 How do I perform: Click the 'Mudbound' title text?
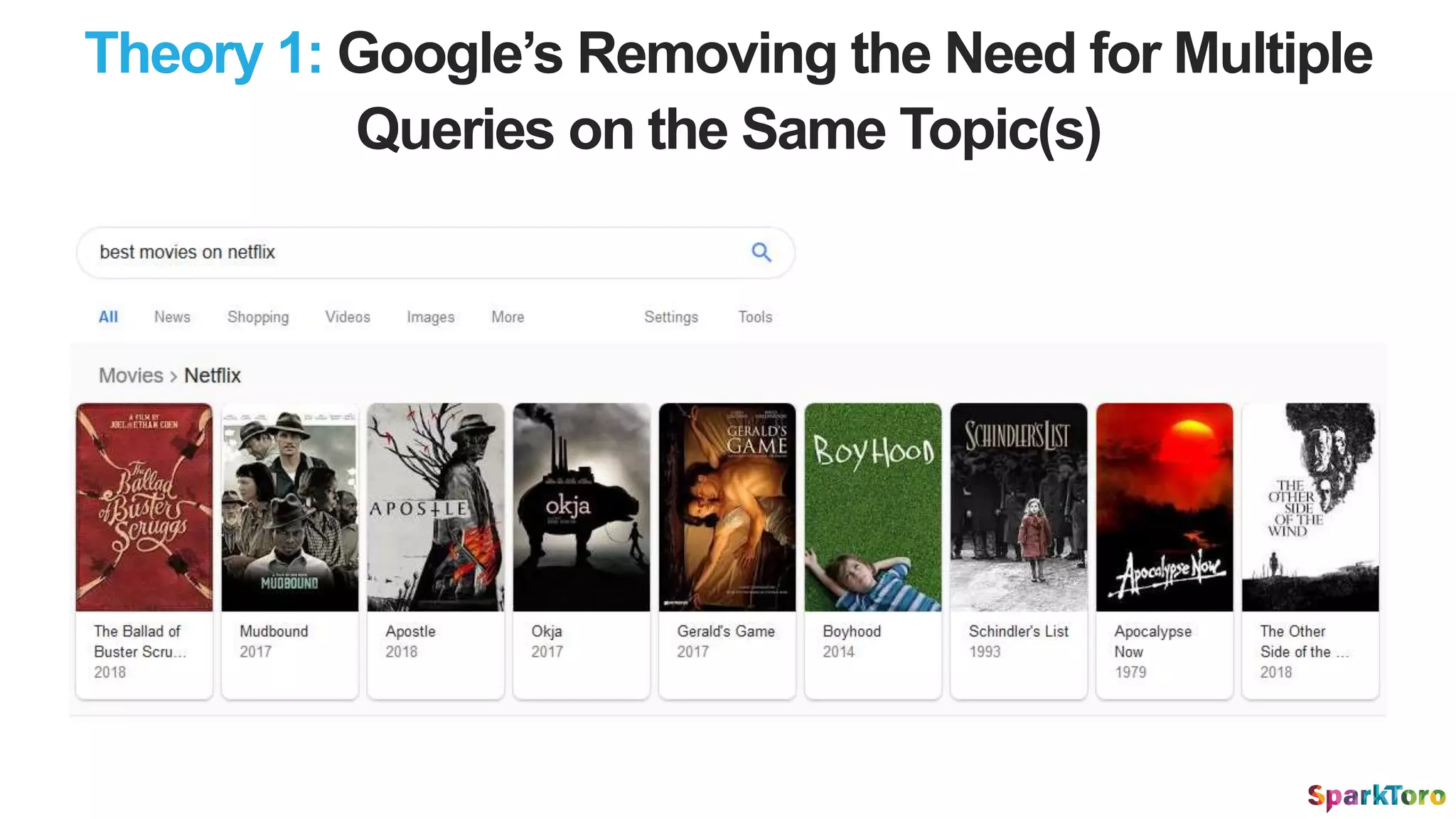[274, 631]
